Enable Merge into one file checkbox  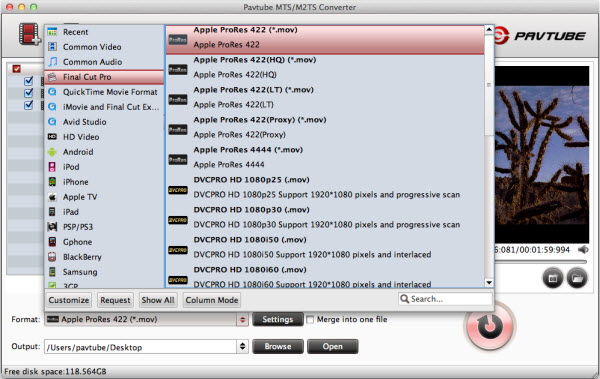pos(310,319)
